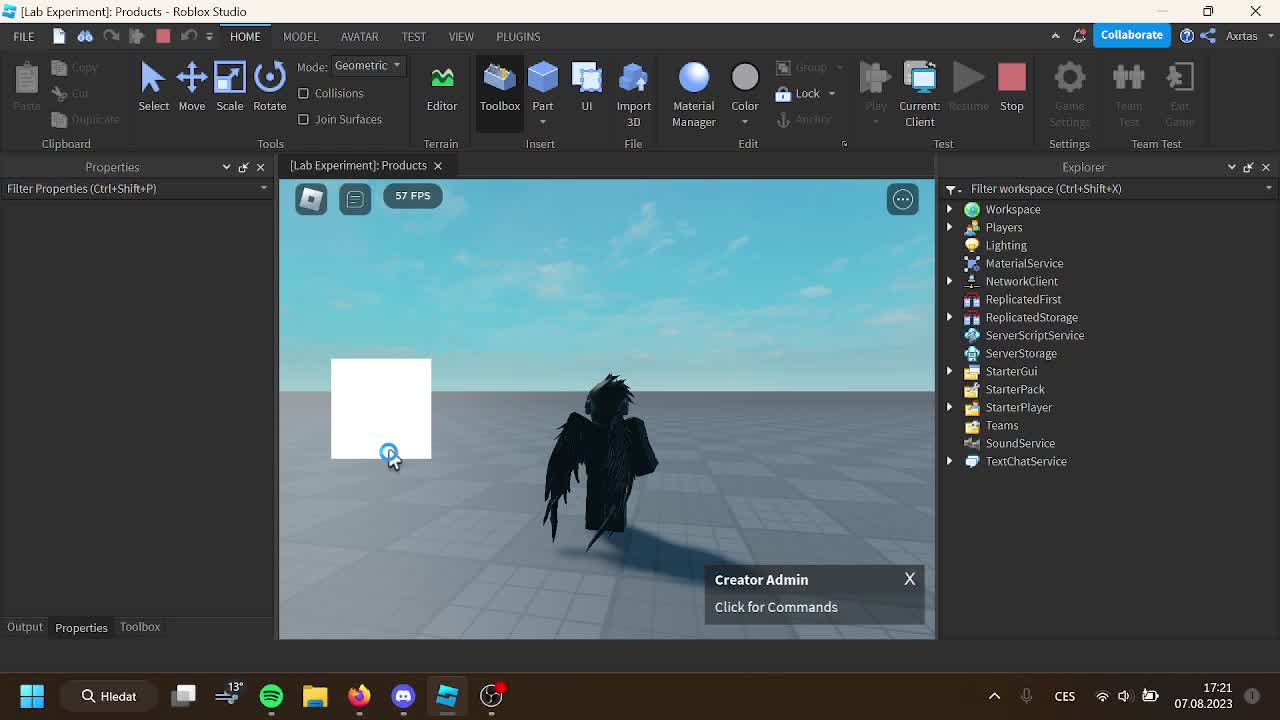Switch to the MODEL ribbon tab
This screenshot has width=1280, height=720.
pyautogui.click(x=300, y=36)
